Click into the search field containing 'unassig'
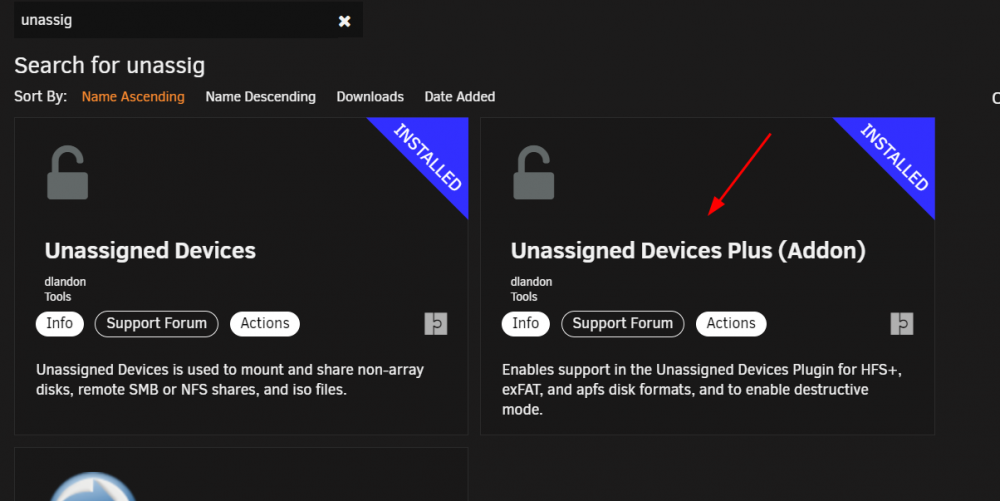Viewport: 1000px width, 501px height. pos(175,20)
